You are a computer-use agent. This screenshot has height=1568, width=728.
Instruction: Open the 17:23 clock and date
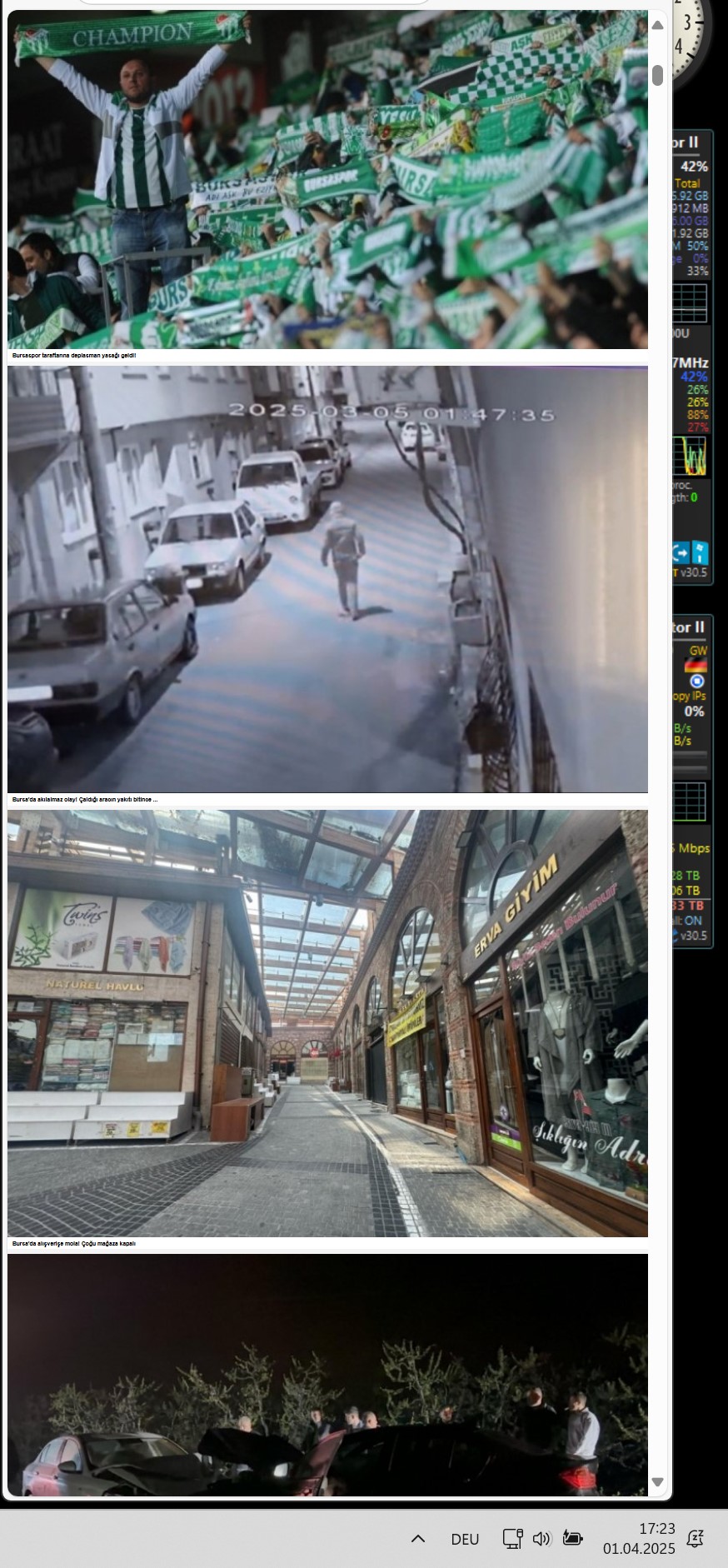(639, 1539)
